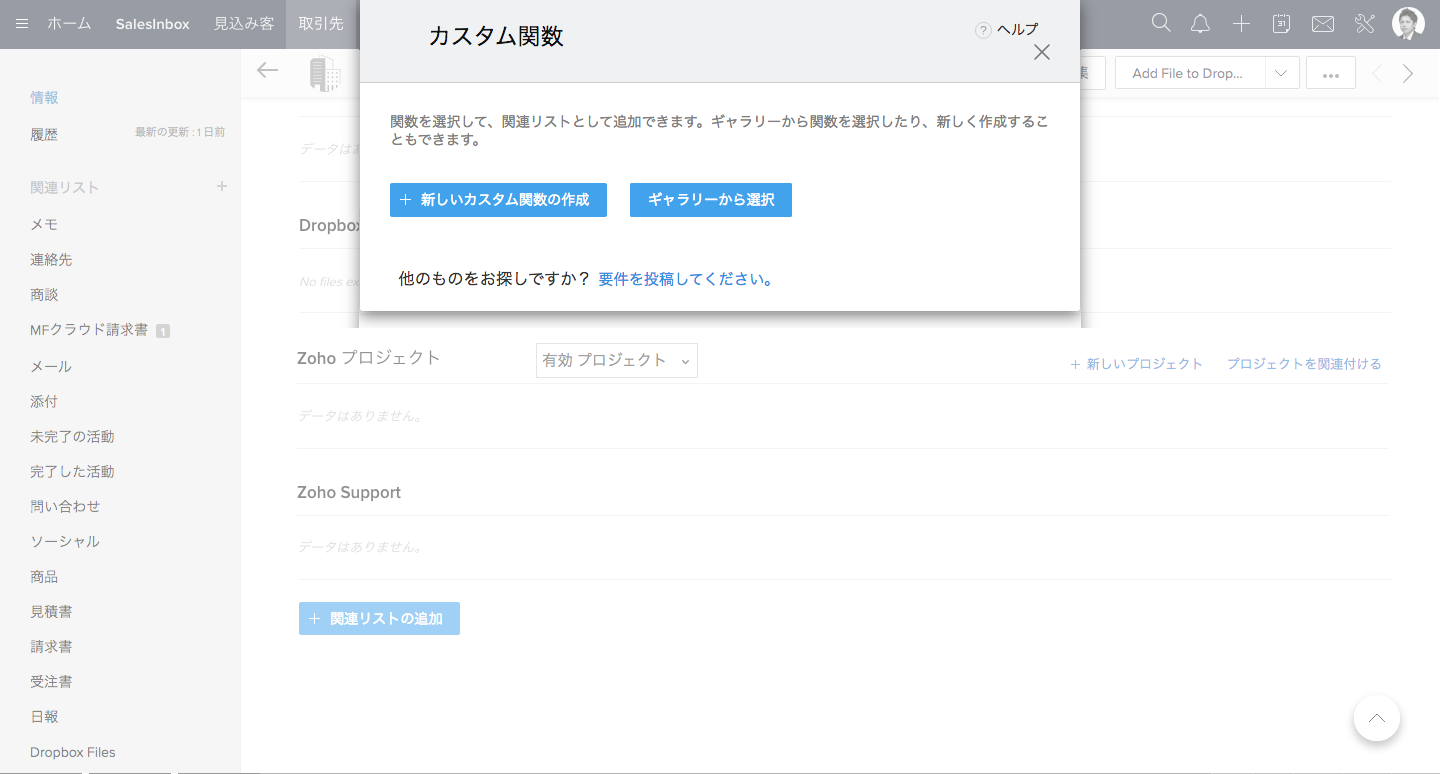The width and height of the screenshot is (1440, 774).
Task: Click the scroll-to-top round button
Action: [x=1377, y=717]
